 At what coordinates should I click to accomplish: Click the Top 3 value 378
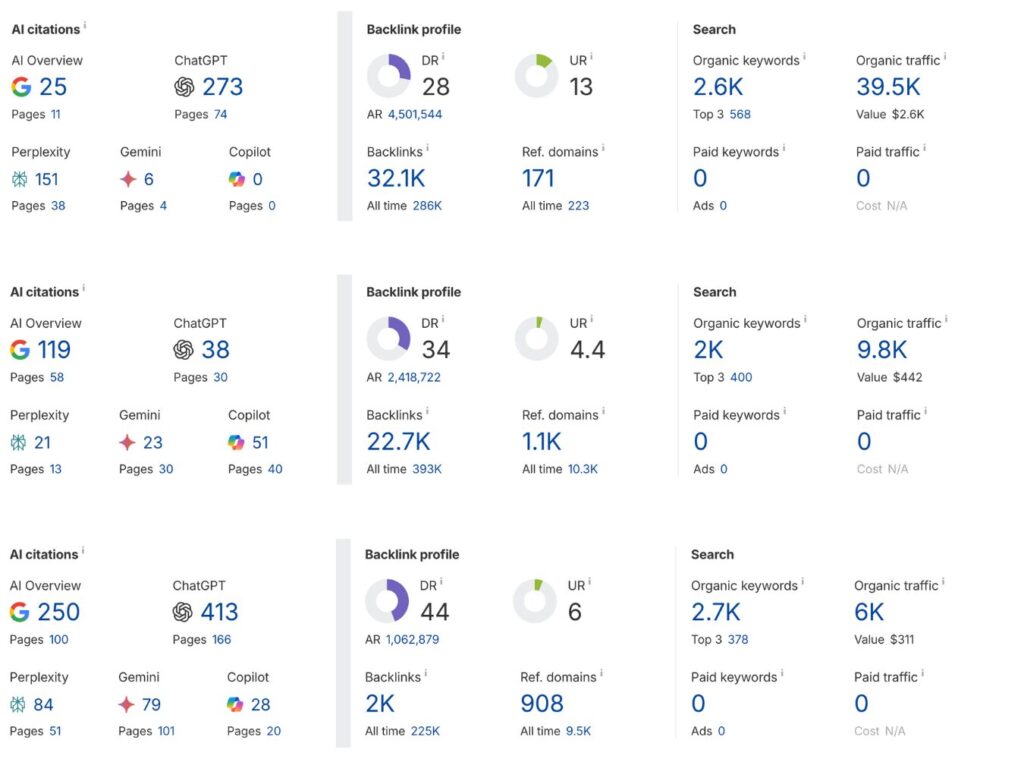[x=739, y=639]
